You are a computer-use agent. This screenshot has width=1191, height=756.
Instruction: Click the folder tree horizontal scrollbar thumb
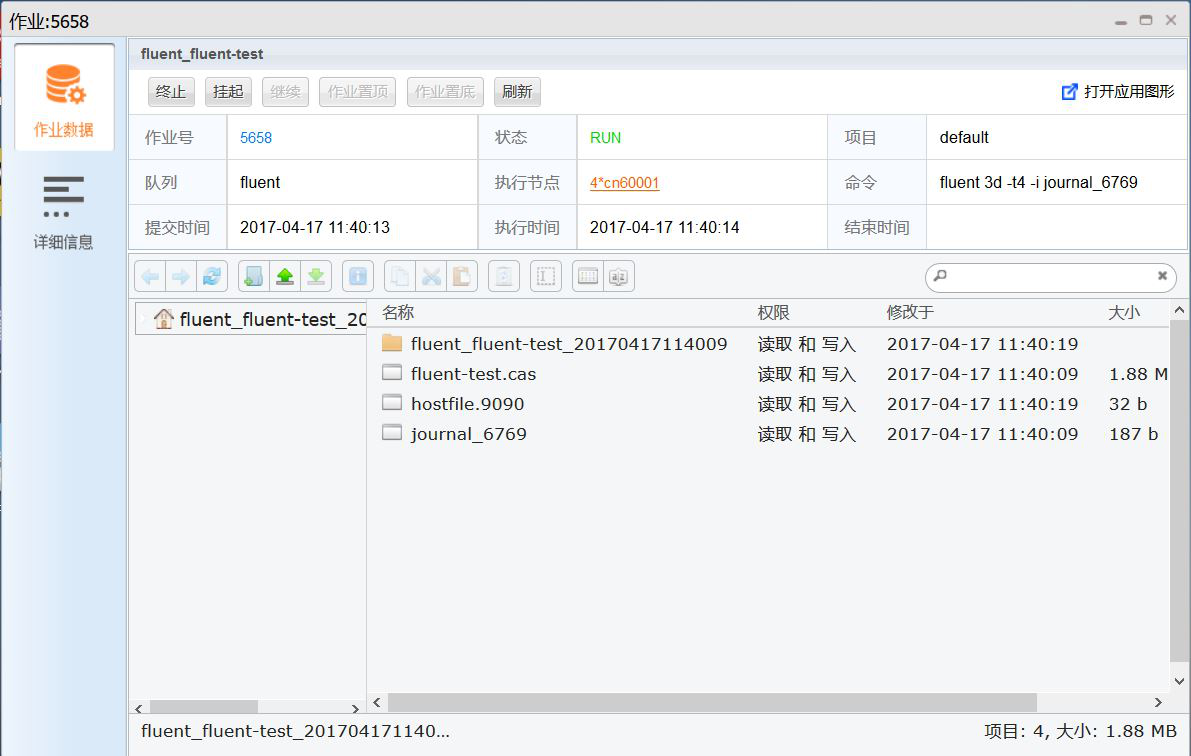pos(204,707)
